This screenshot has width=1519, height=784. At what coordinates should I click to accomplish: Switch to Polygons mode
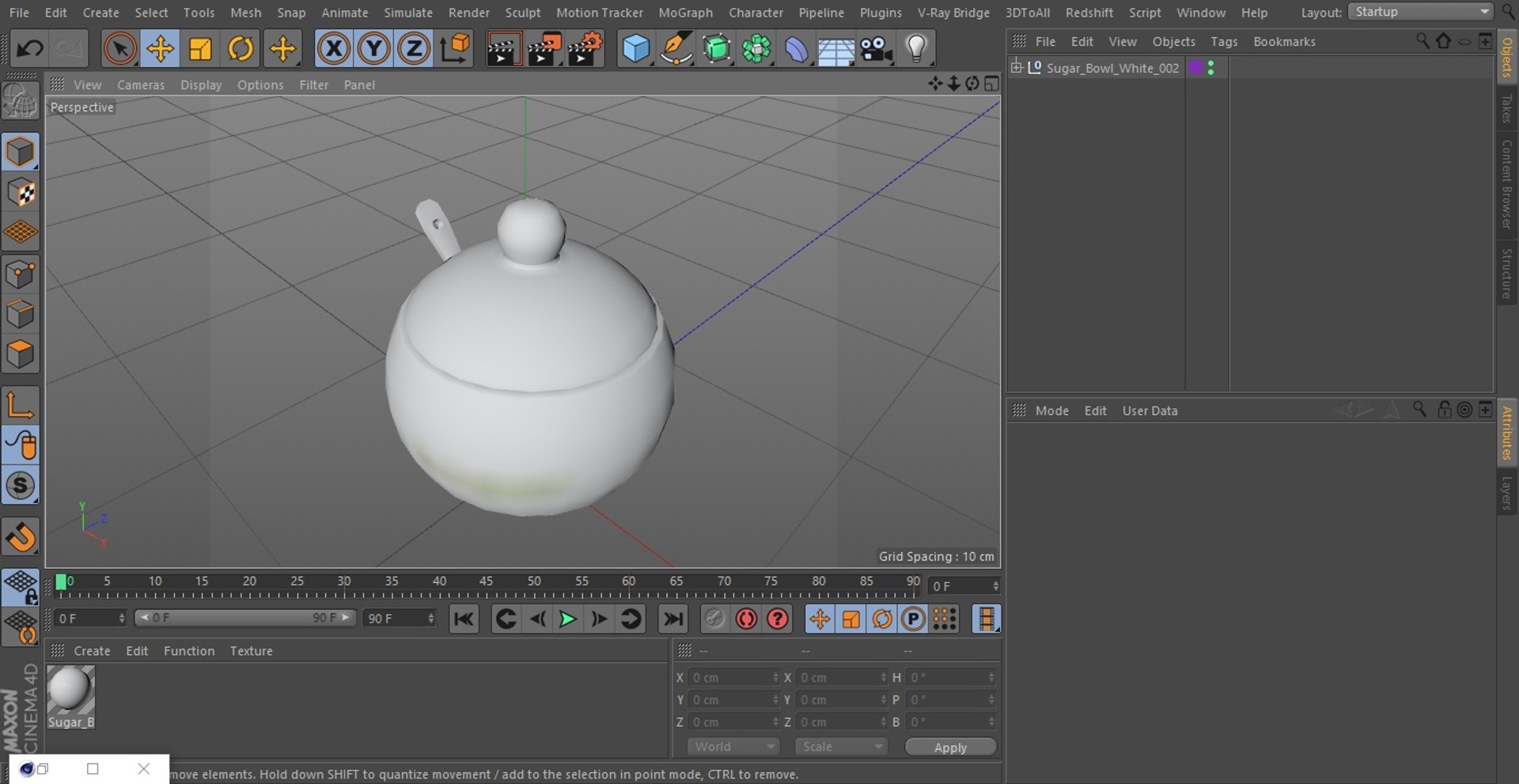tap(21, 354)
